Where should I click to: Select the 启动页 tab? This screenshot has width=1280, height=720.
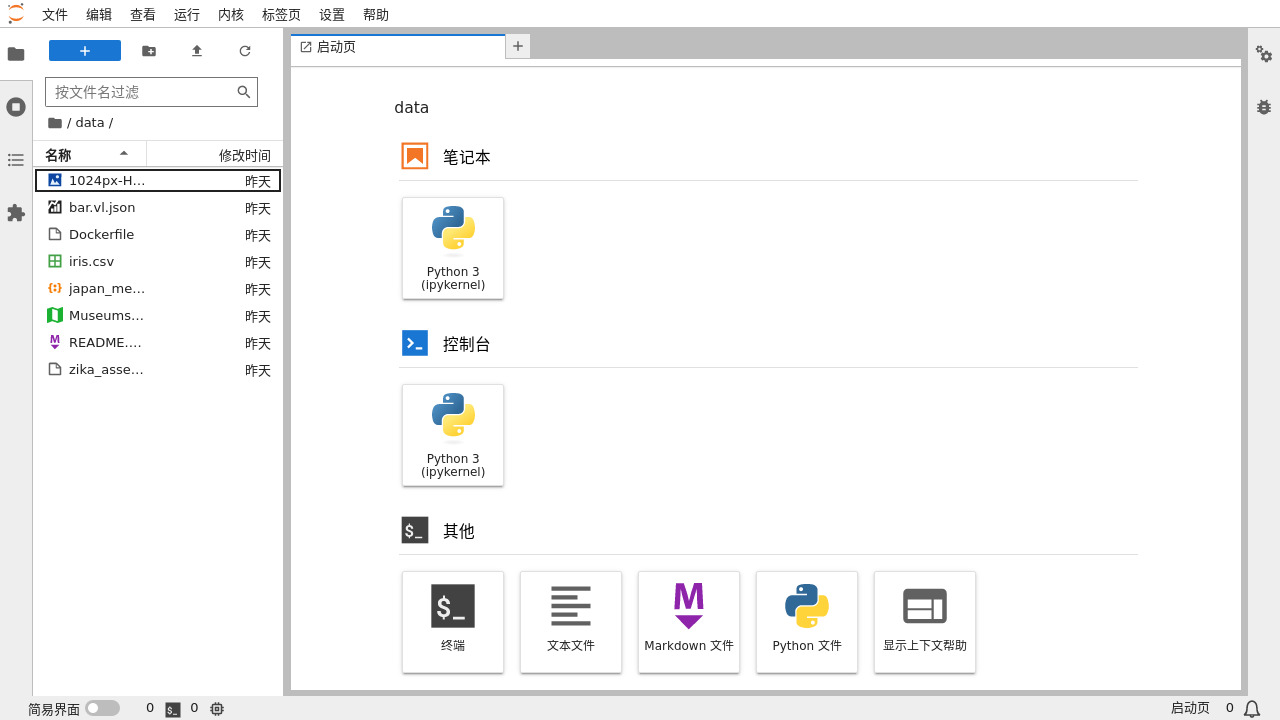click(x=398, y=47)
